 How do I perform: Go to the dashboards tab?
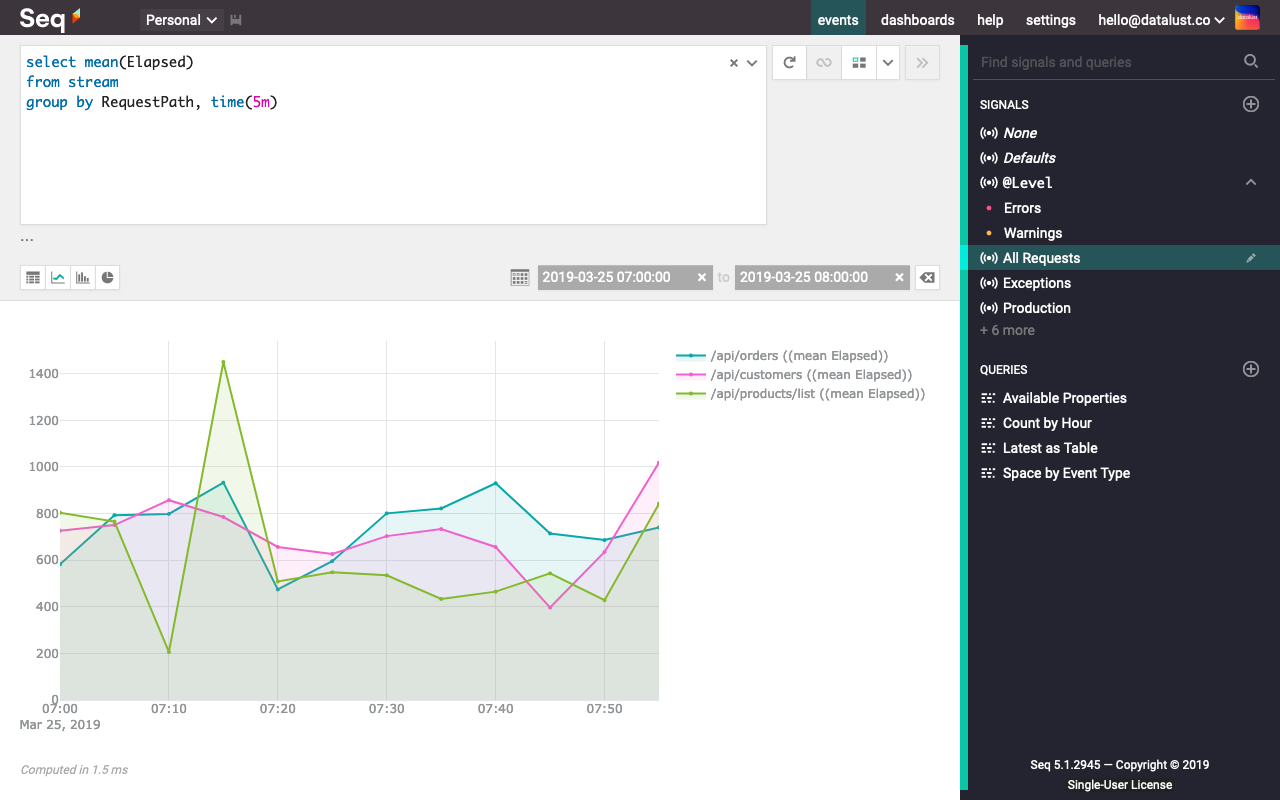click(917, 20)
